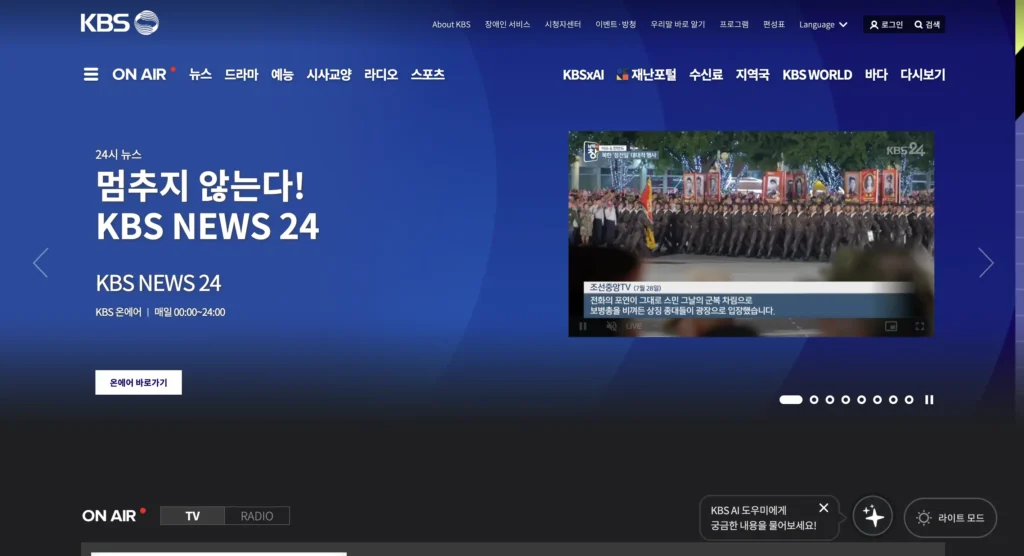Select the fifth slide indicator dot
Screen dimensions: 1024x556
pos(861,399)
